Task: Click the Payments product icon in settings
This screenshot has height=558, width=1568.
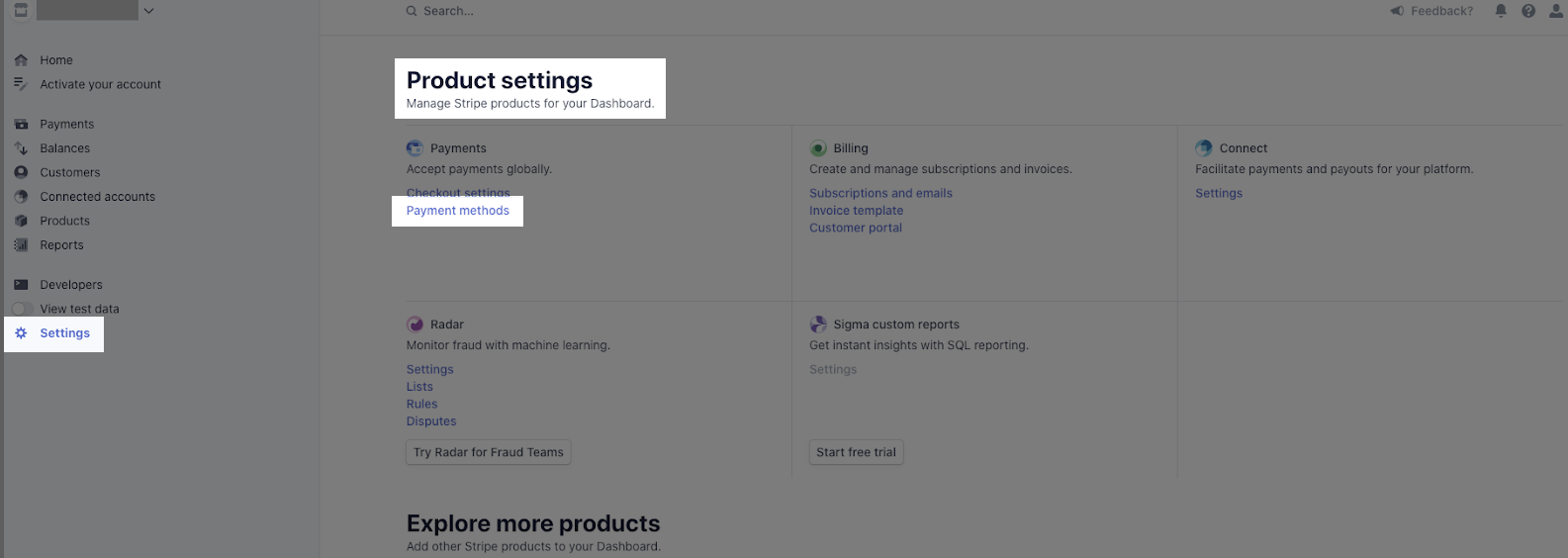Action: point(415,148)
